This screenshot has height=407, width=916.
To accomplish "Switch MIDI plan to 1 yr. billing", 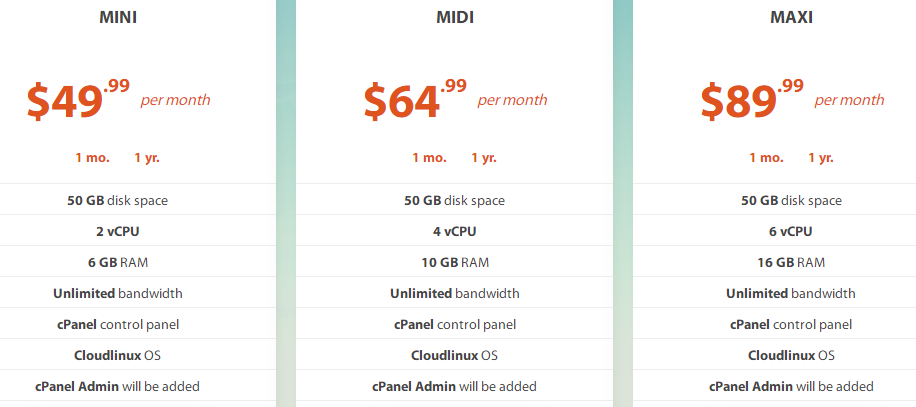I will coord(483,158).
